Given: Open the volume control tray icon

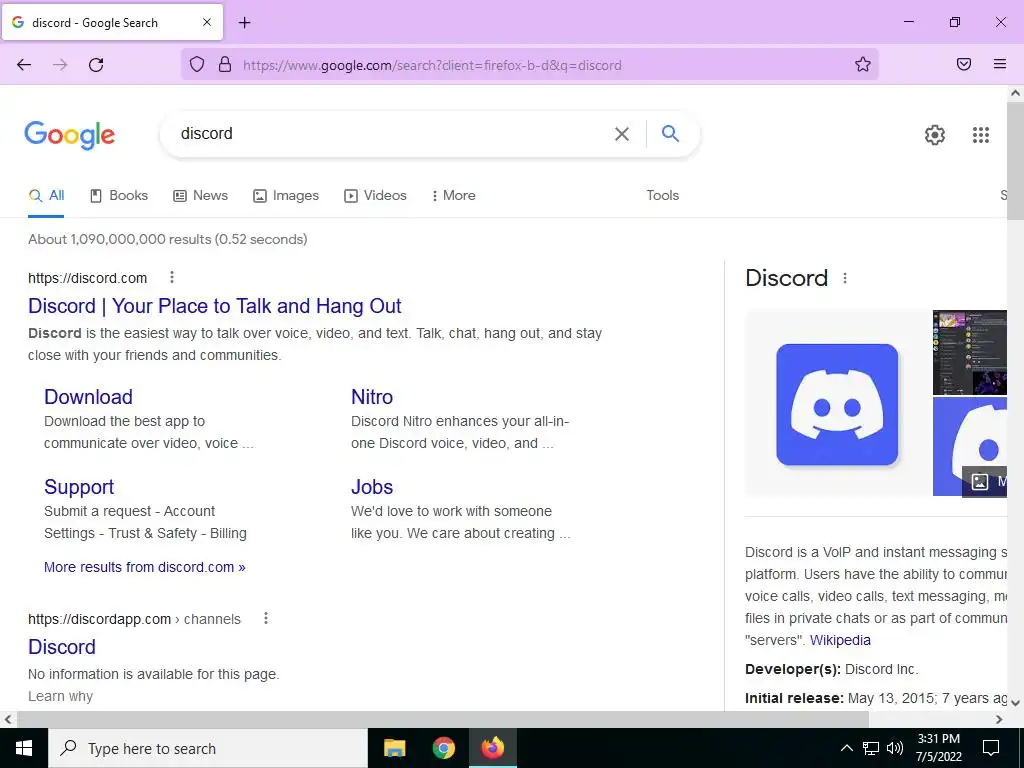Looking at the screenshot, I should (895, 748).
